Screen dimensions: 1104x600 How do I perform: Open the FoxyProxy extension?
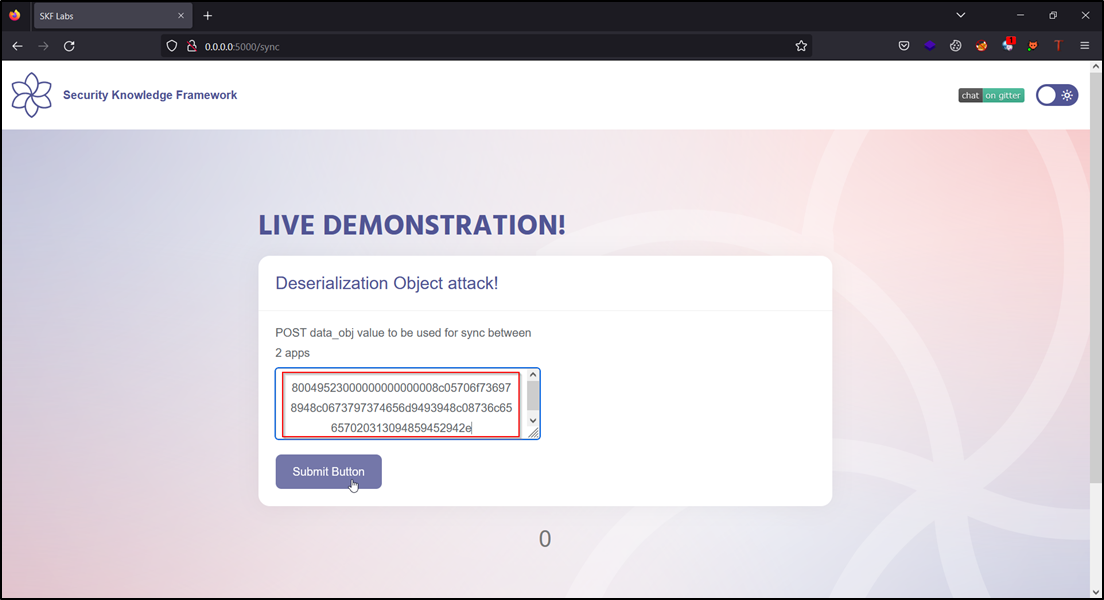[1032, 45]
